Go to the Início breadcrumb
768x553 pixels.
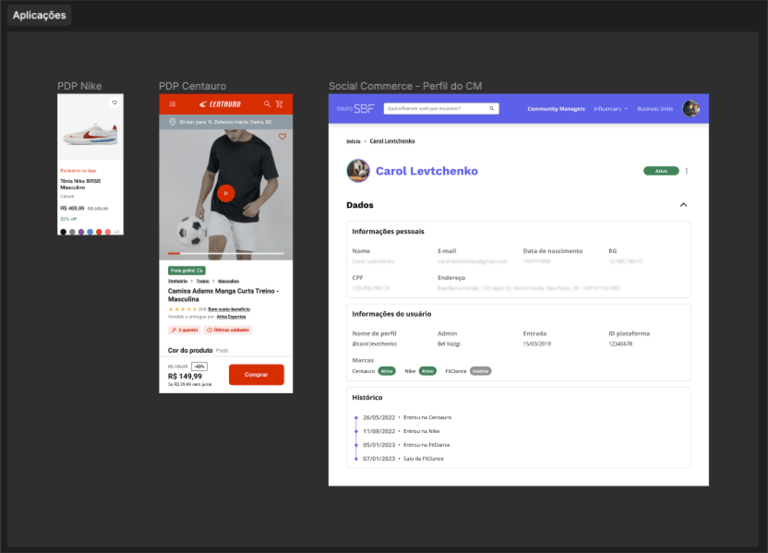pyautogui.click(x=353, y=141)
